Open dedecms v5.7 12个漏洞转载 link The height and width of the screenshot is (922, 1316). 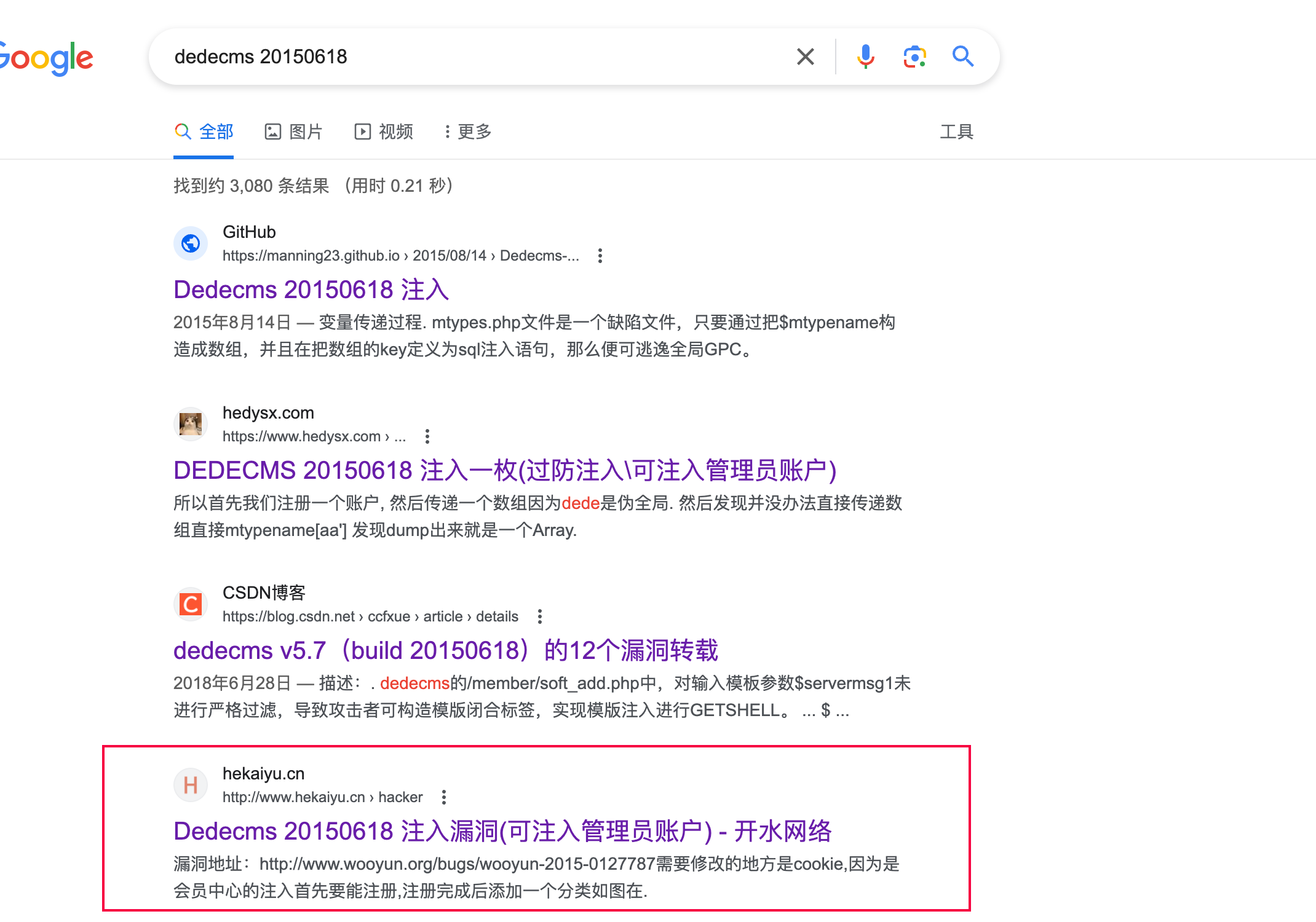point(445,650)
